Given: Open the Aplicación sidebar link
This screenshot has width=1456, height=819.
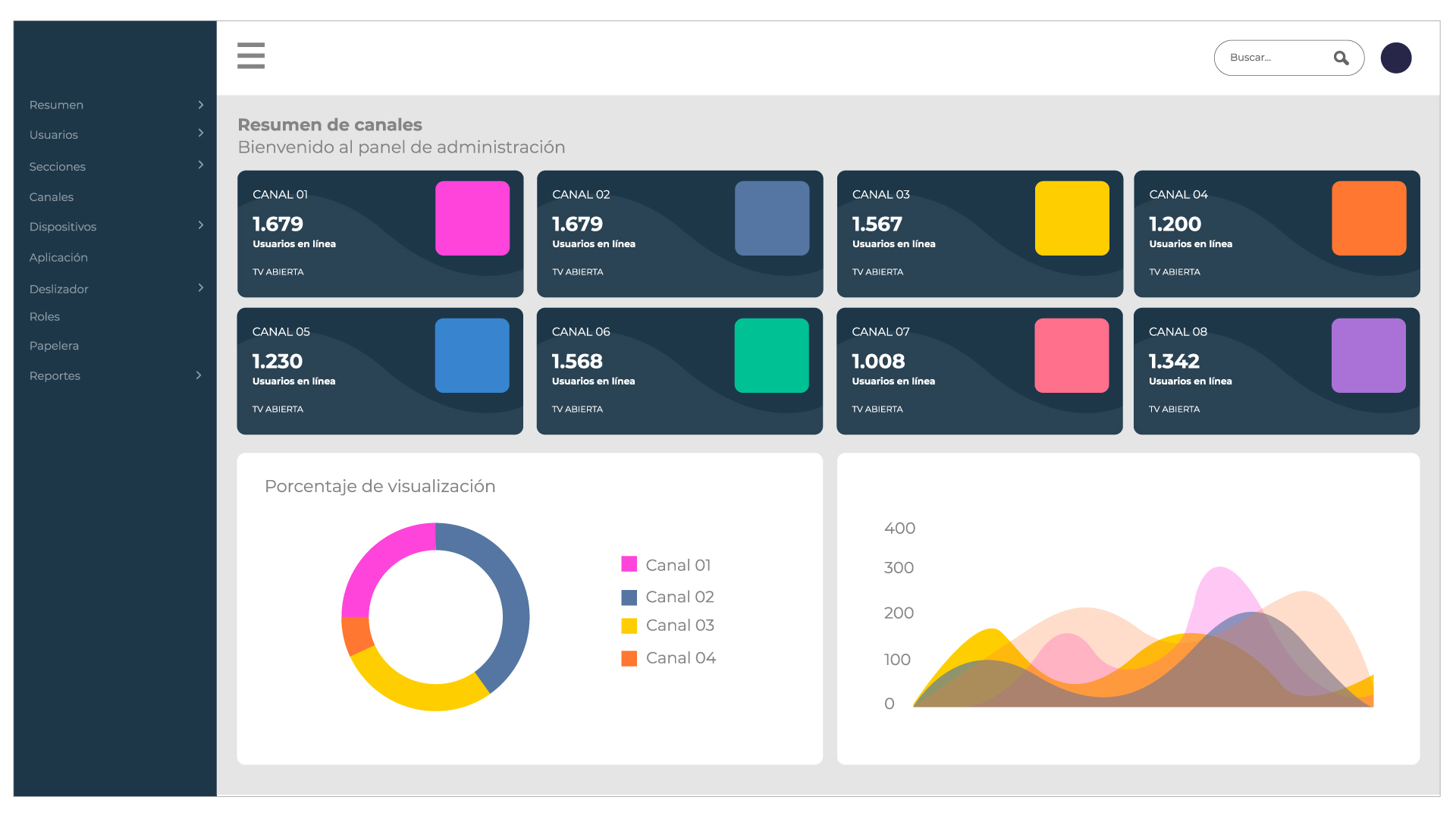Looking at the screenshot, I should pos(58,258).
